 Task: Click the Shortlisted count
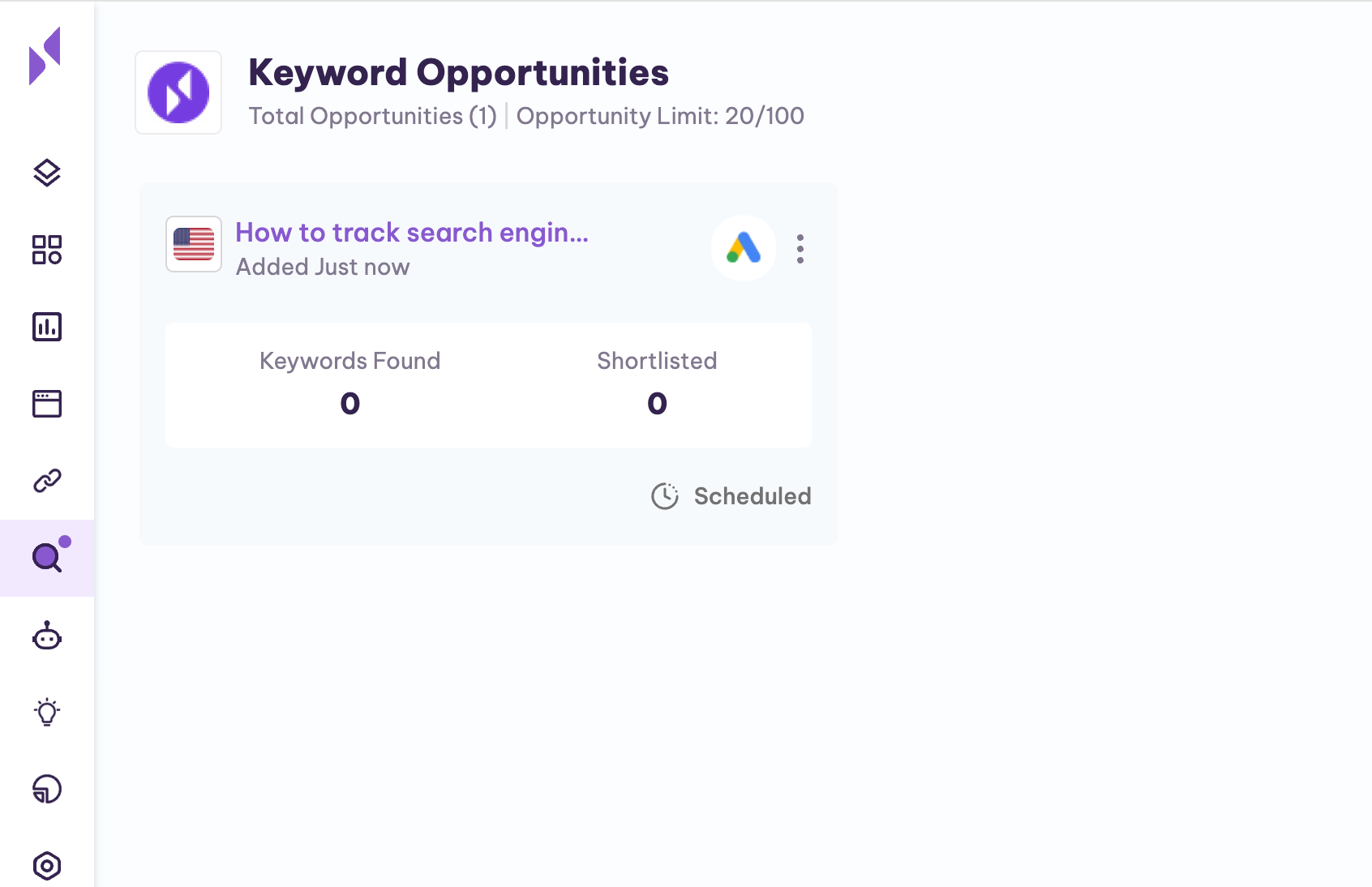(657, 403)
